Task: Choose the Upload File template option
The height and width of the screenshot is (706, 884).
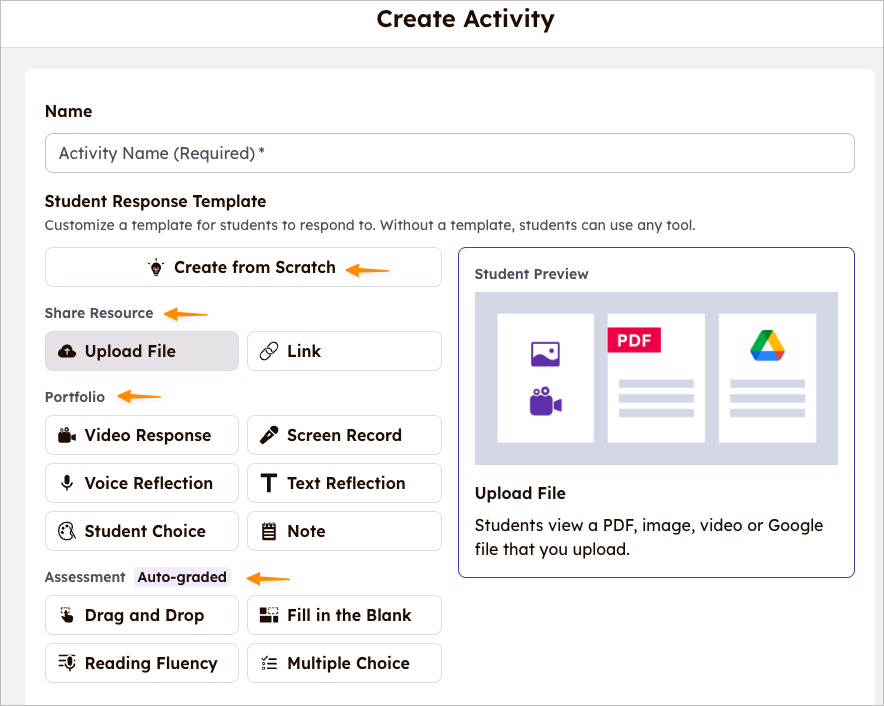Action: click(x=142, y=352)
